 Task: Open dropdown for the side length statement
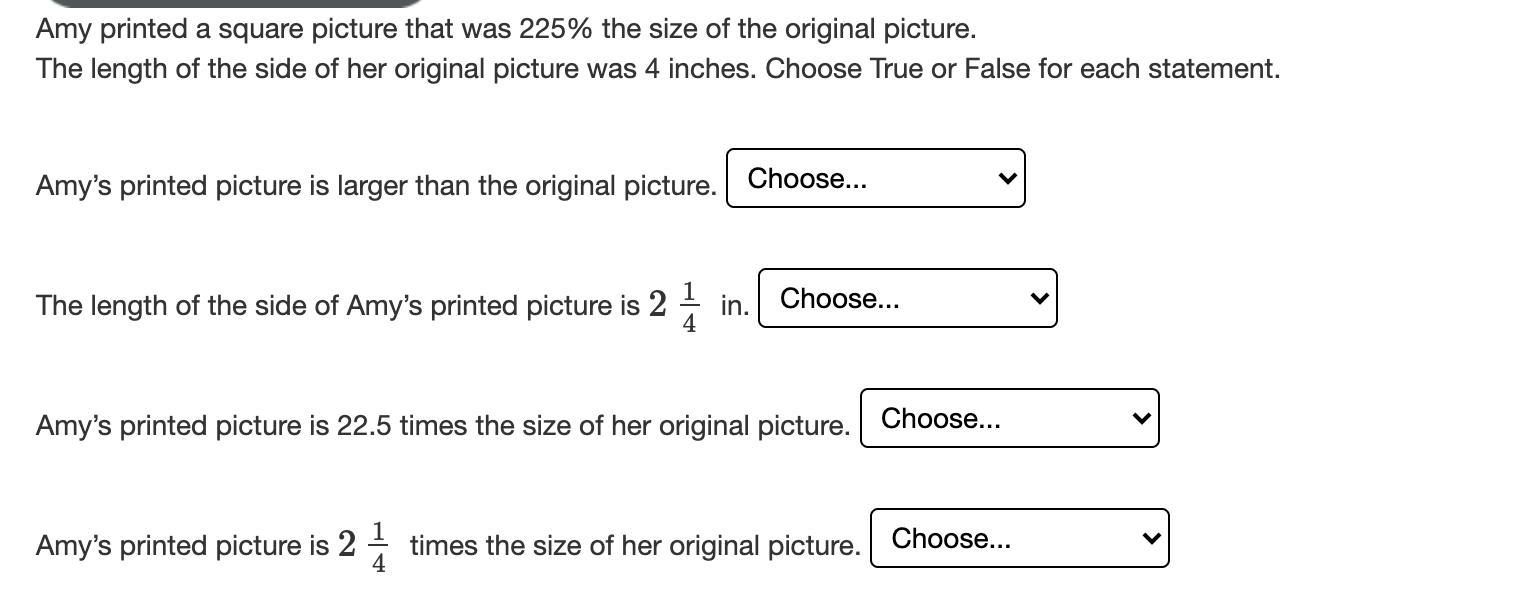tap(907, 298)
